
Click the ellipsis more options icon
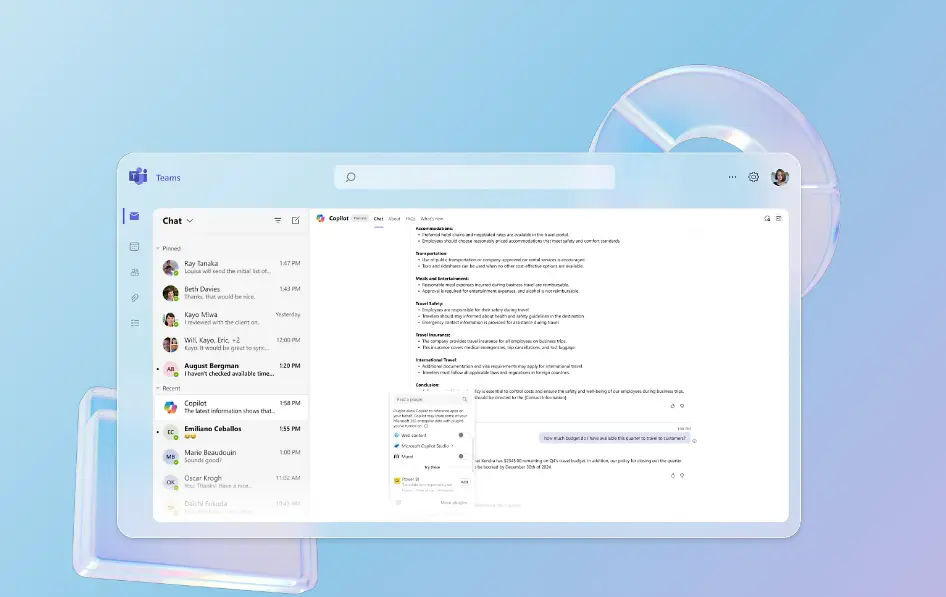(732, 177)
